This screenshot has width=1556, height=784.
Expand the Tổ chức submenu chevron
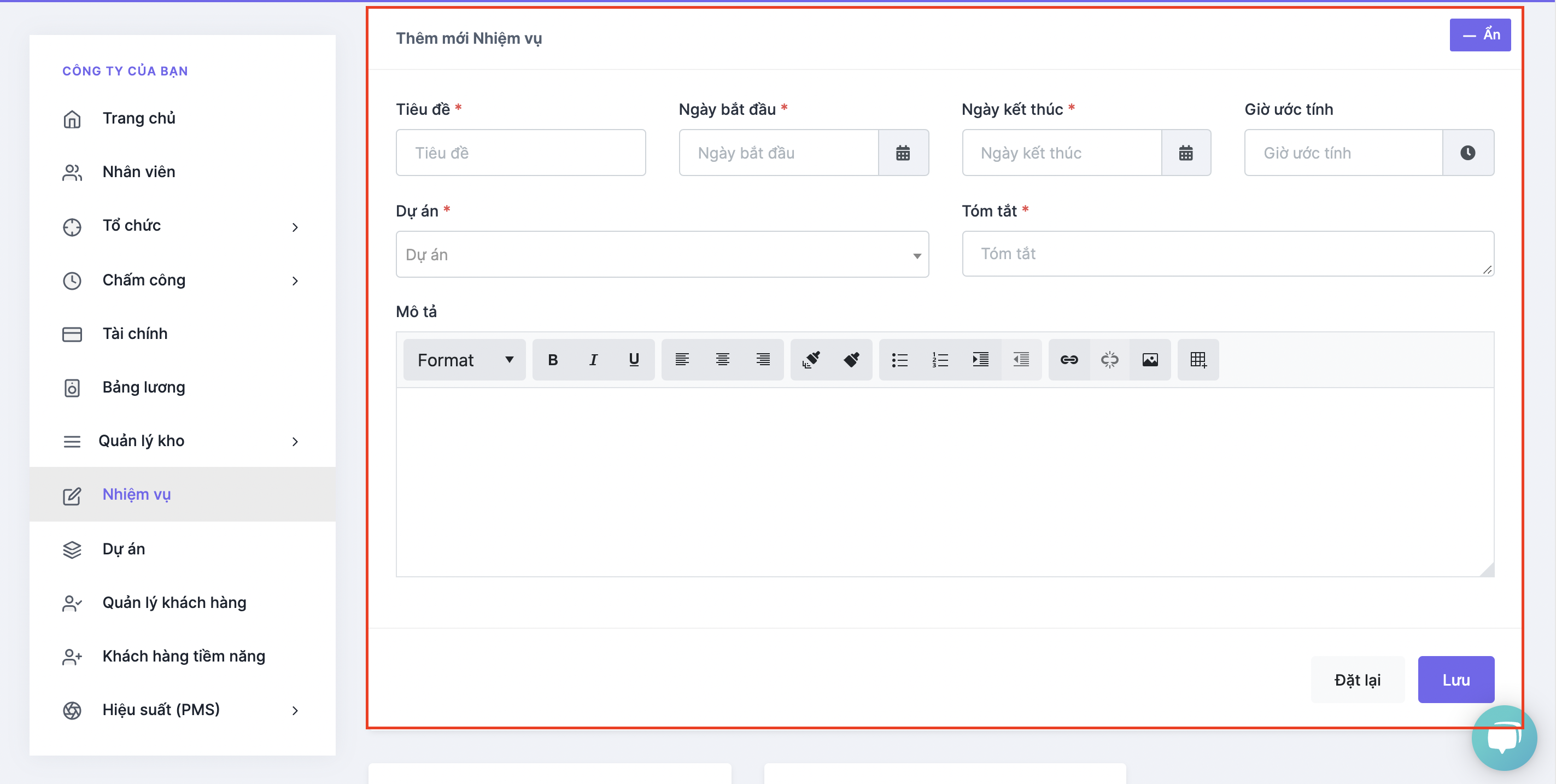(x=295, y=227)
